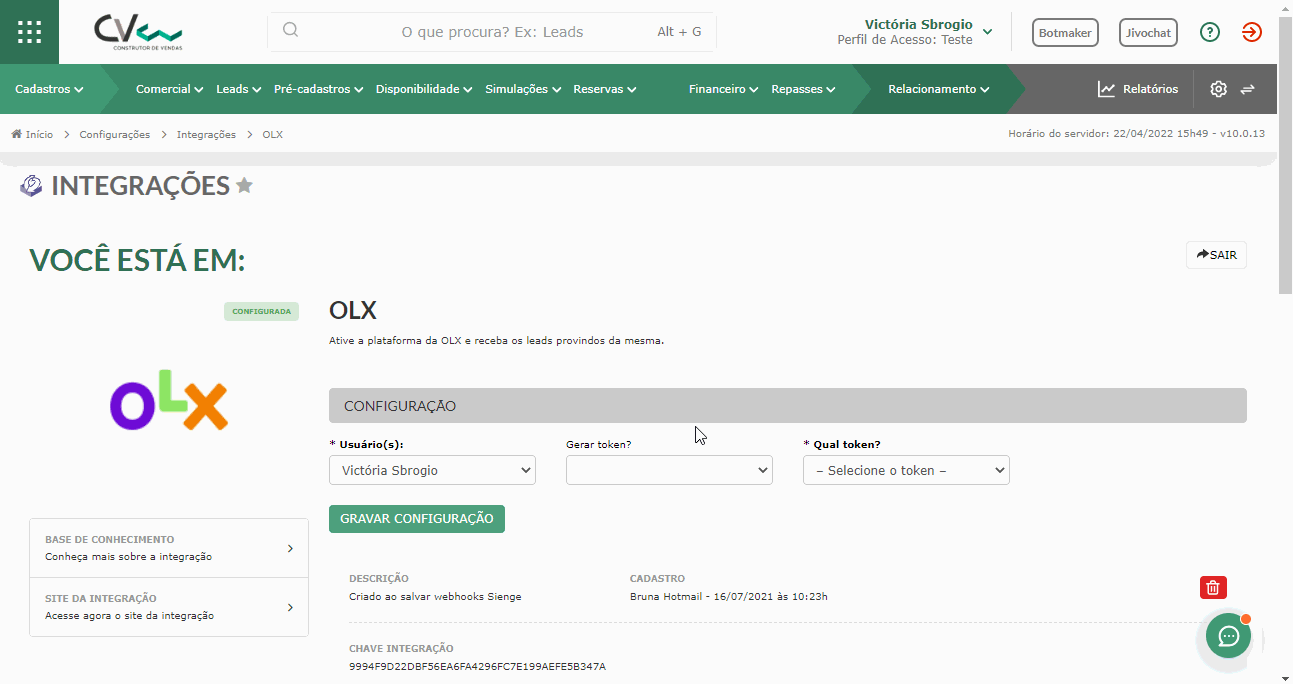Expand the Simulações menu
Image resolution: width=1293 pixels, height=684 pixels.
pos(523,89)
